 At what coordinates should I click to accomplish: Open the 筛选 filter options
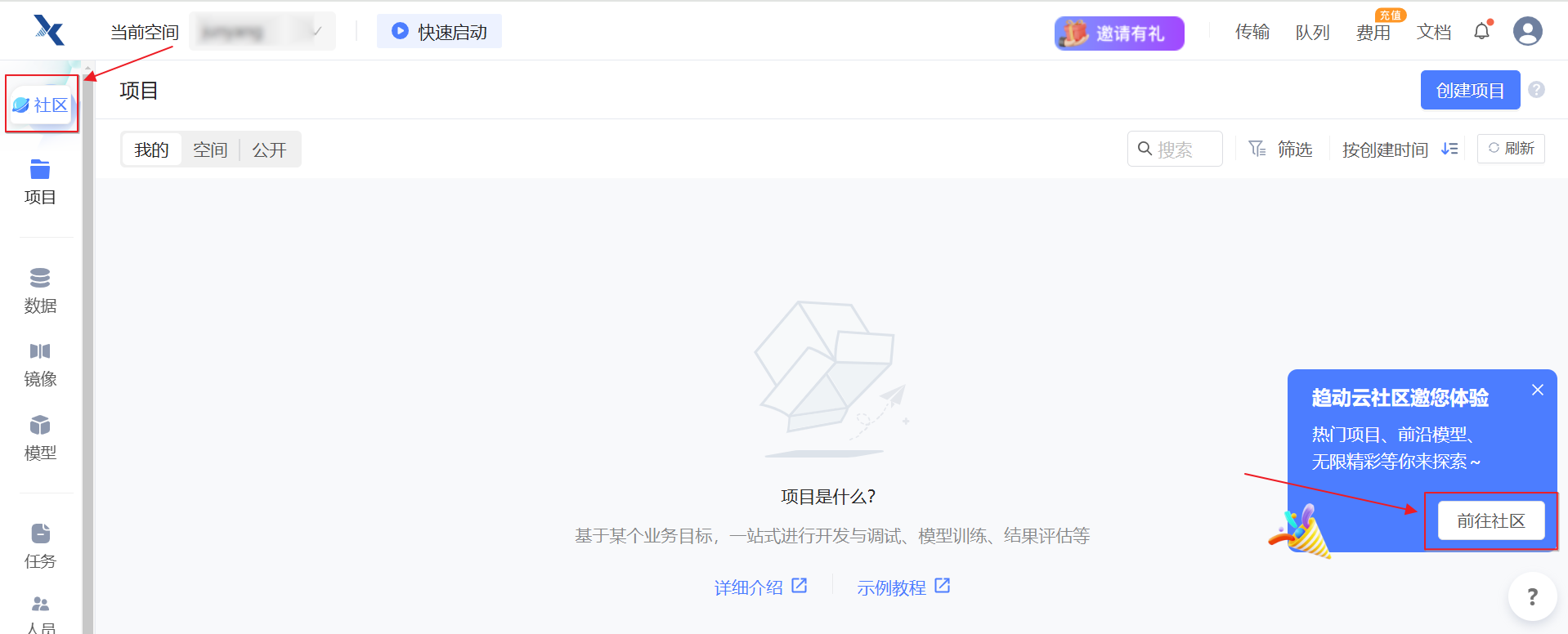1280,150
